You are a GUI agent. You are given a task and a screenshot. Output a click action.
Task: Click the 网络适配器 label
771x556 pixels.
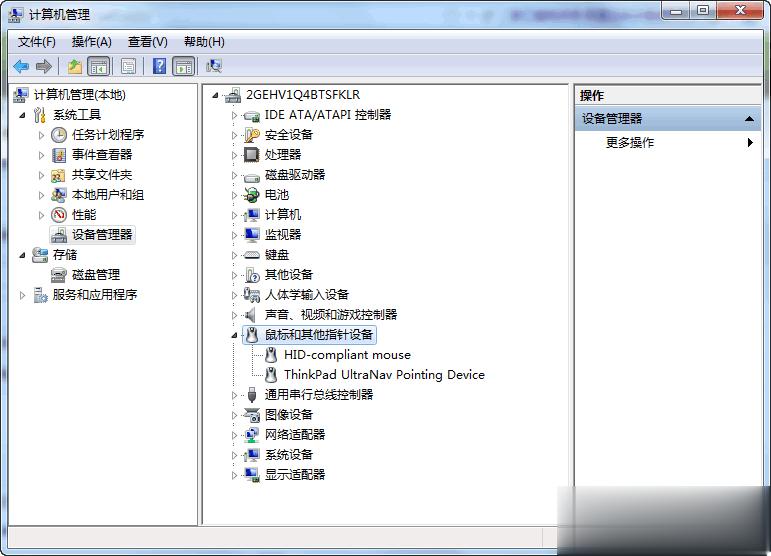(295, 435)
